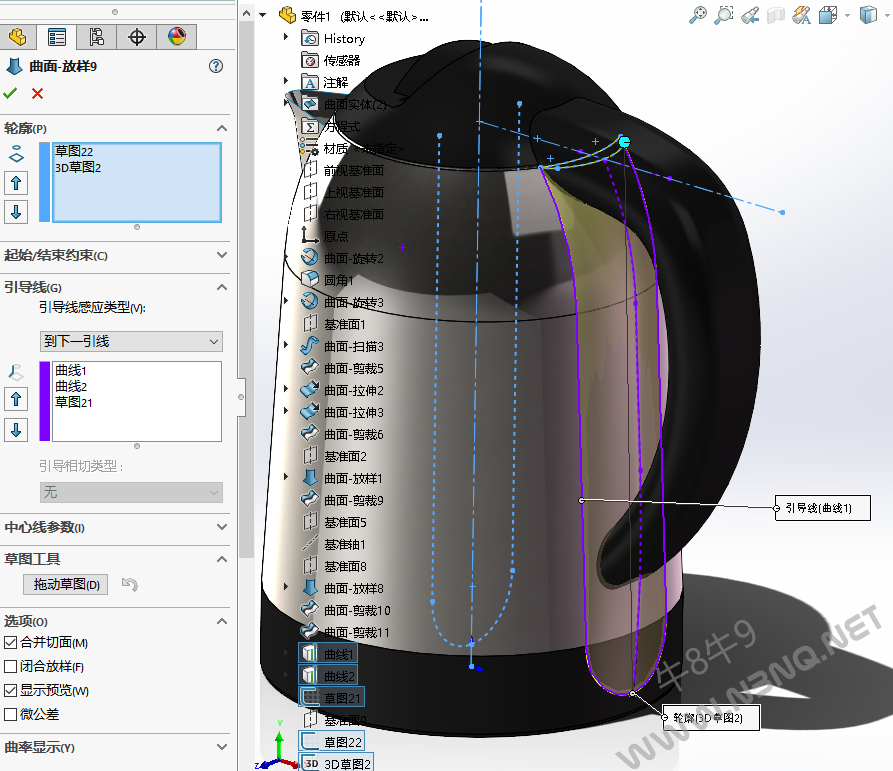Expand the History tree node
Screen dimensions: 893x771
286,38
